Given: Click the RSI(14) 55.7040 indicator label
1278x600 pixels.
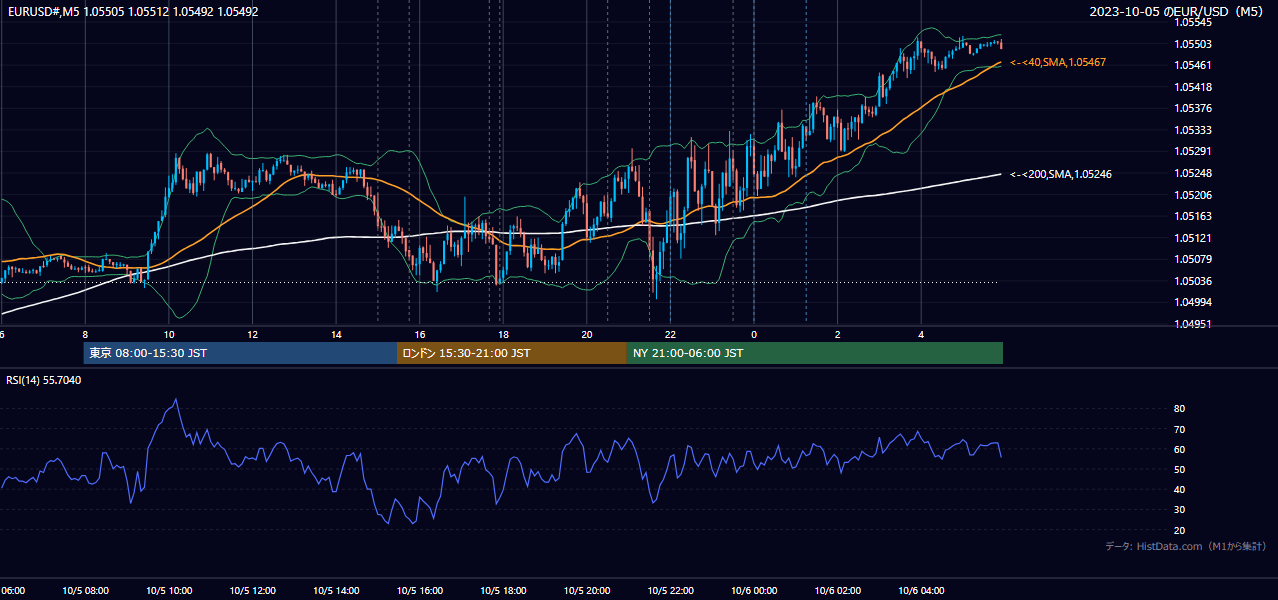Looking at the screenshot, I should point(44,380).
